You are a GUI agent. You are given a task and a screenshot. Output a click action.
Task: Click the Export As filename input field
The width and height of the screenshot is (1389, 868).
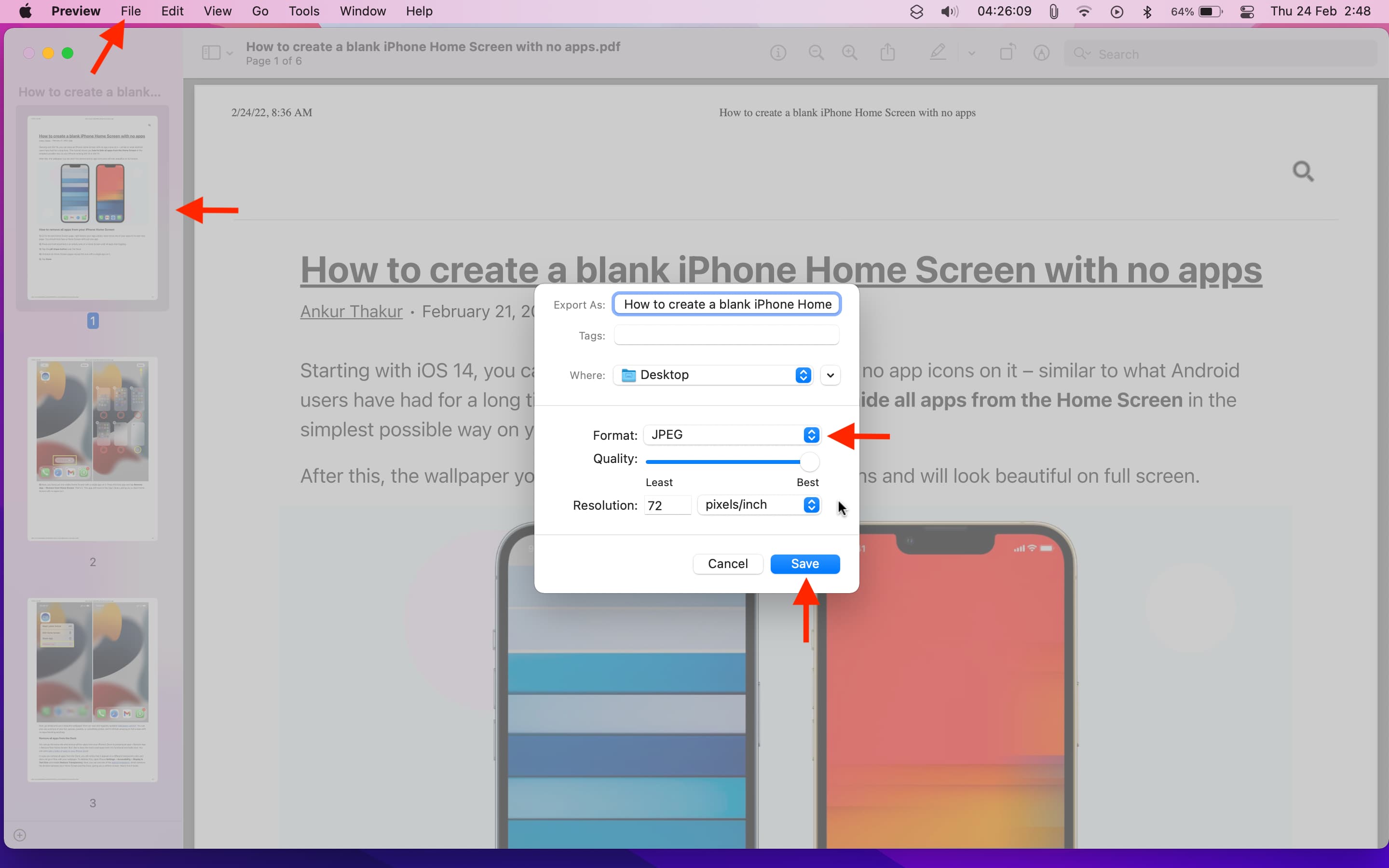[726, 304]
